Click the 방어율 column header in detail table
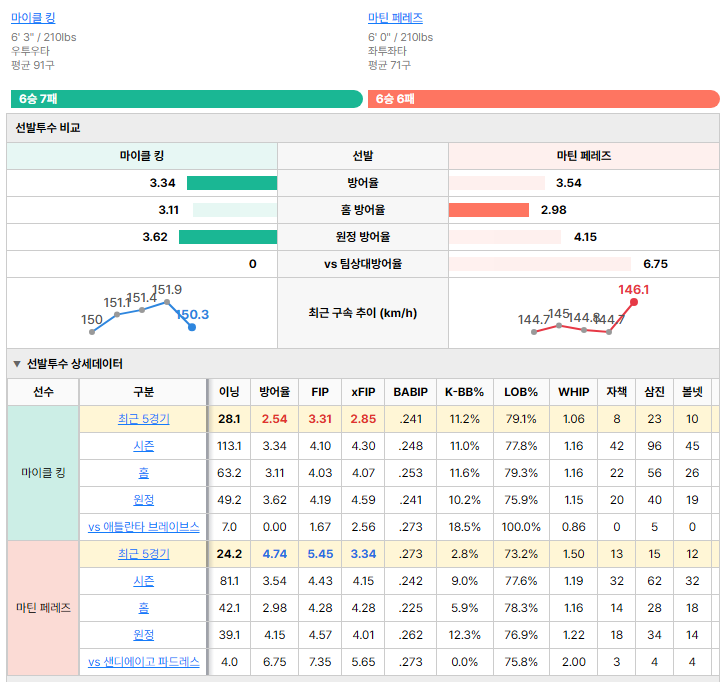Screen dimensions: 726x682 pyautogui.click(x=275, y=392)
